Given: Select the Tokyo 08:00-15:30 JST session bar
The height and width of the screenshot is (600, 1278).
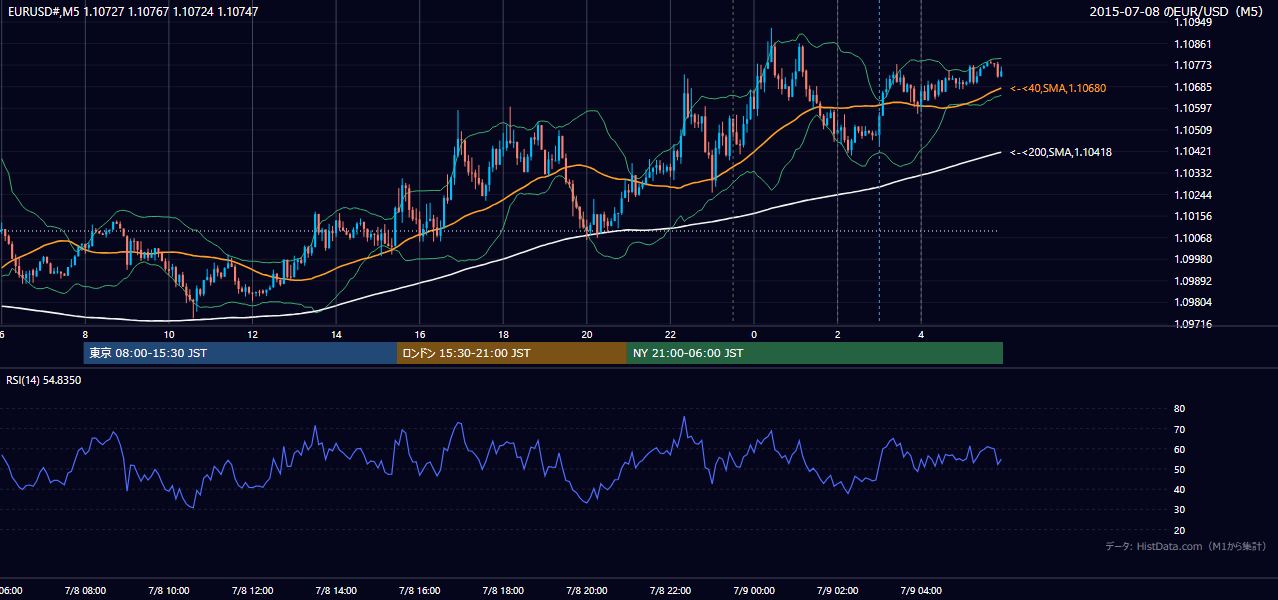Looking at the screenshot, I should (240, 353).
